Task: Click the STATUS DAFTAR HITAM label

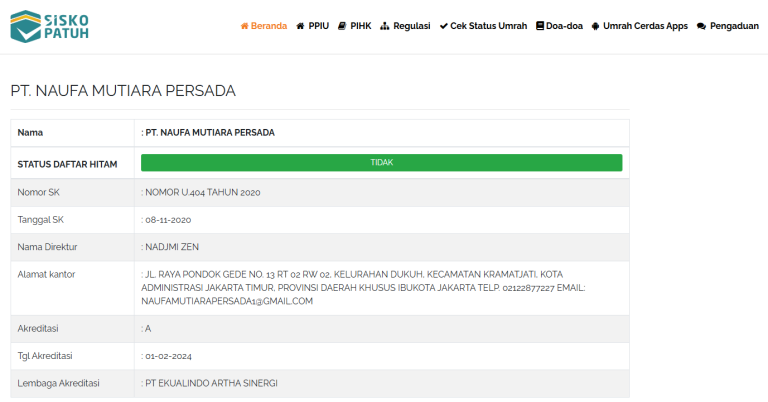Action: 68,165
